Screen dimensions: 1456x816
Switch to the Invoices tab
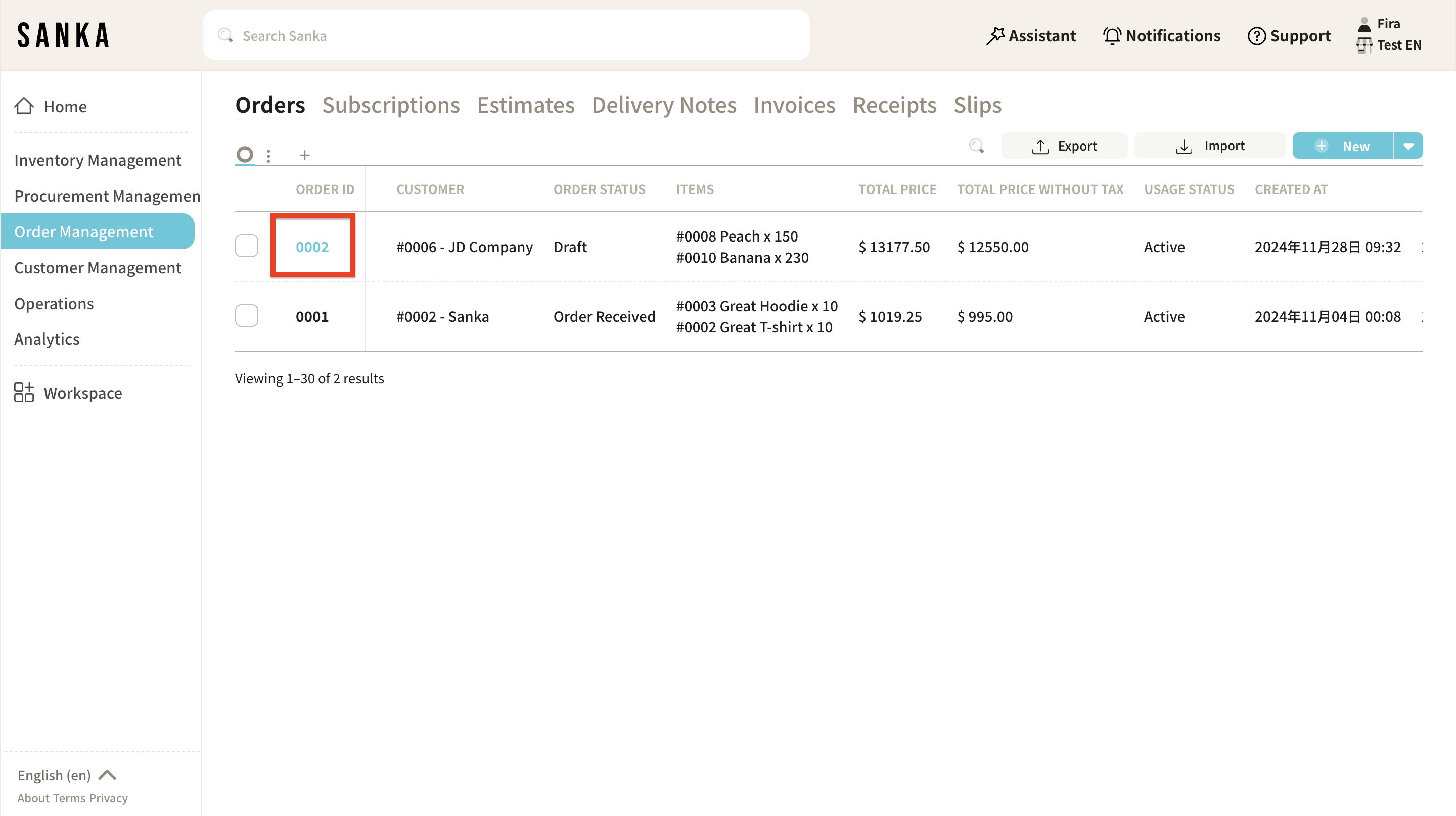(x=794, y=105)
